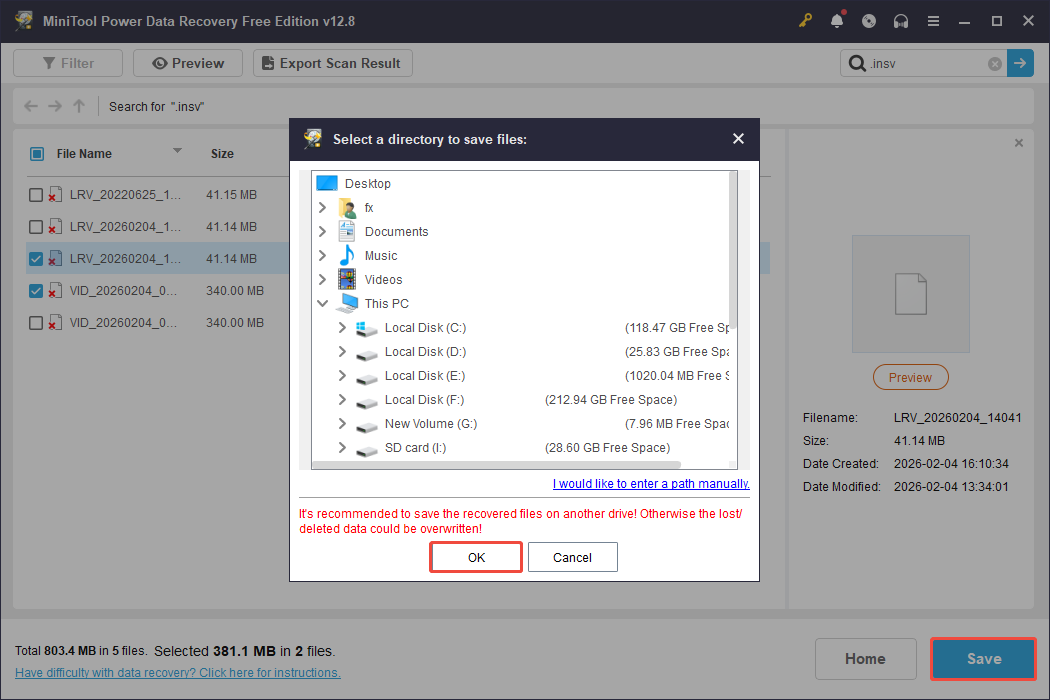Open license registration with the key icon

click(805, 20)
